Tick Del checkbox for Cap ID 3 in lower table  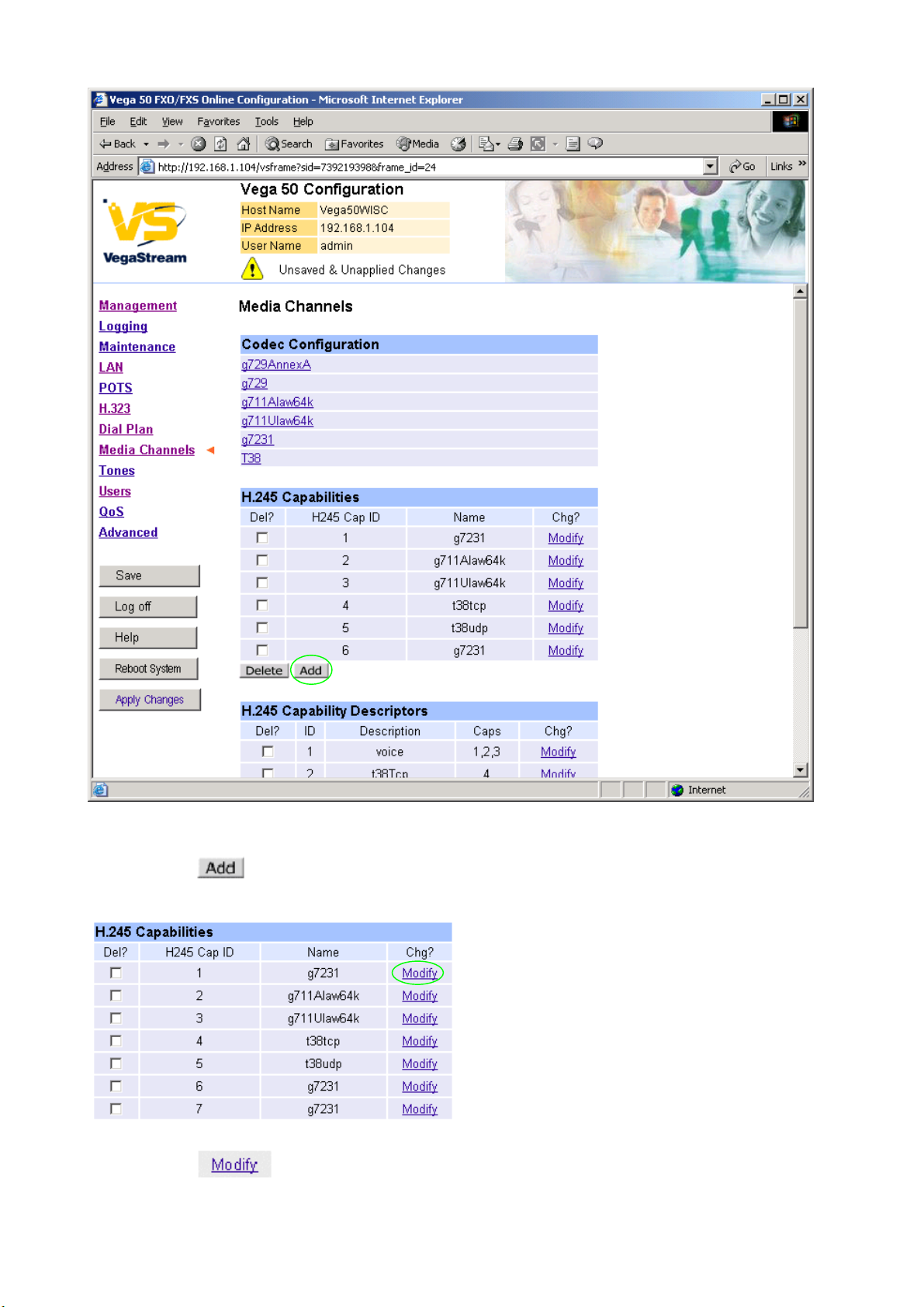coord(116,1018)
